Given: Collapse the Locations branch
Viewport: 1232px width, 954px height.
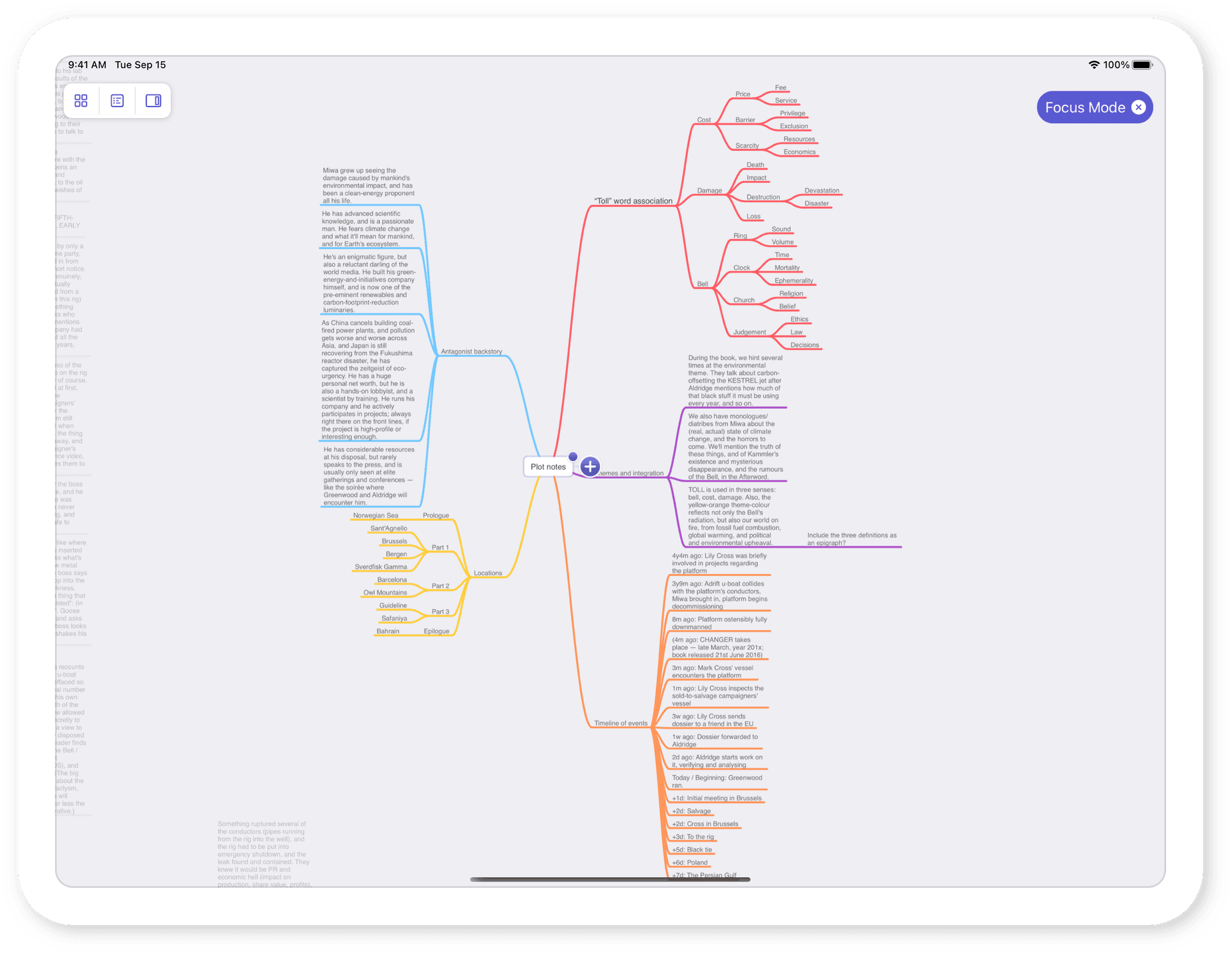Looking at the screenshot, I should [x=488, y=573].
